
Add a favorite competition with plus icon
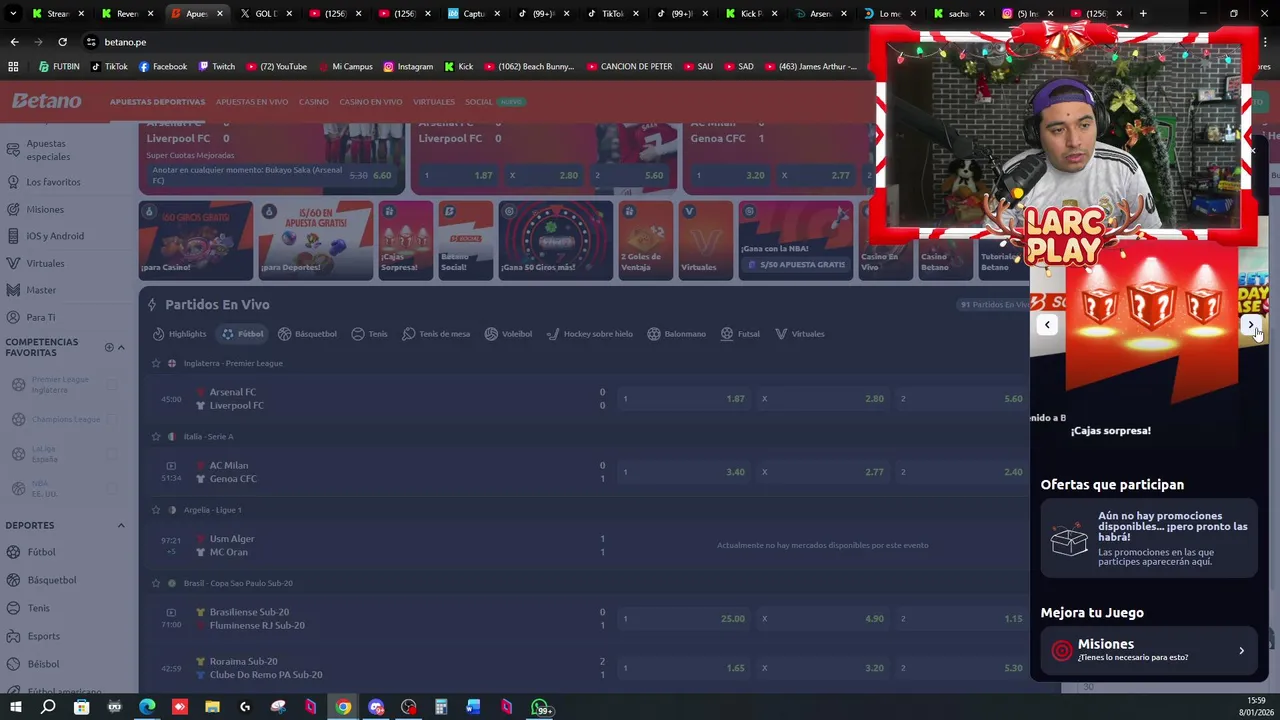tap(109, 347)
